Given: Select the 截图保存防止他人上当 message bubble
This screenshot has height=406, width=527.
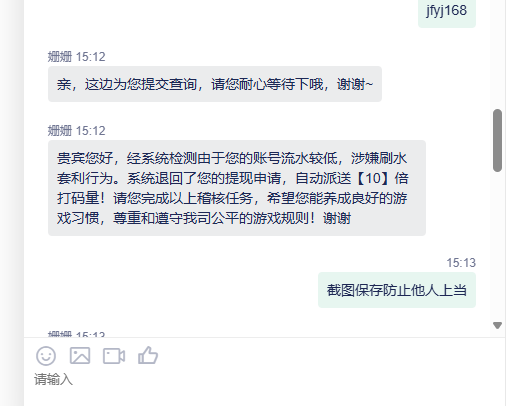Looking at the screenshot, I should coord(397,290).
